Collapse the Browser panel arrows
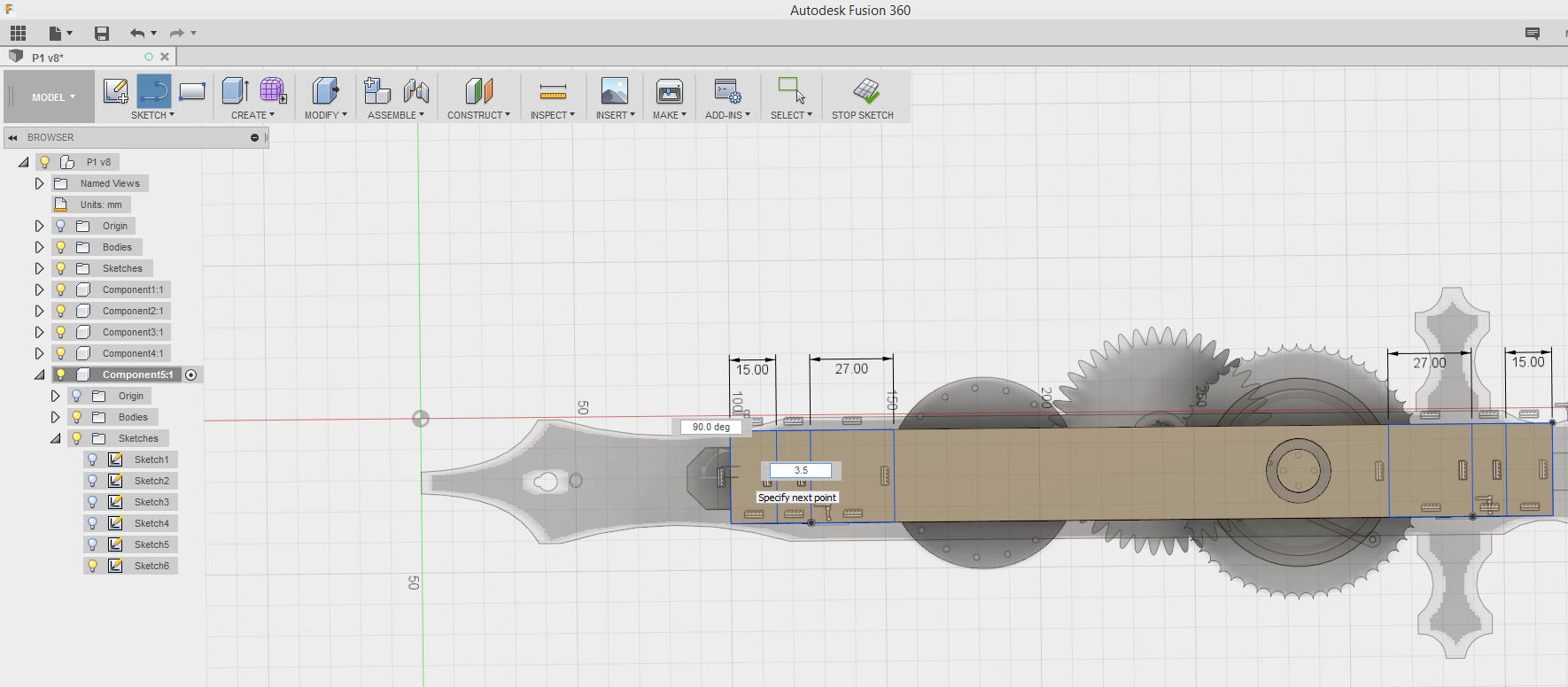This screenshot has width=1568, height=687. pyautogui.click(x=12, y=138)
